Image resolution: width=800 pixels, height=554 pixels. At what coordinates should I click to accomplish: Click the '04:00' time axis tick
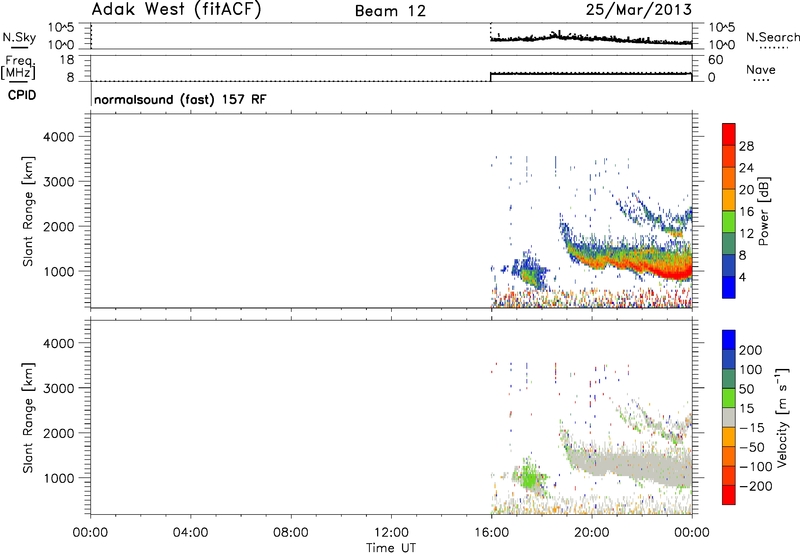click(x=191, y=533)
